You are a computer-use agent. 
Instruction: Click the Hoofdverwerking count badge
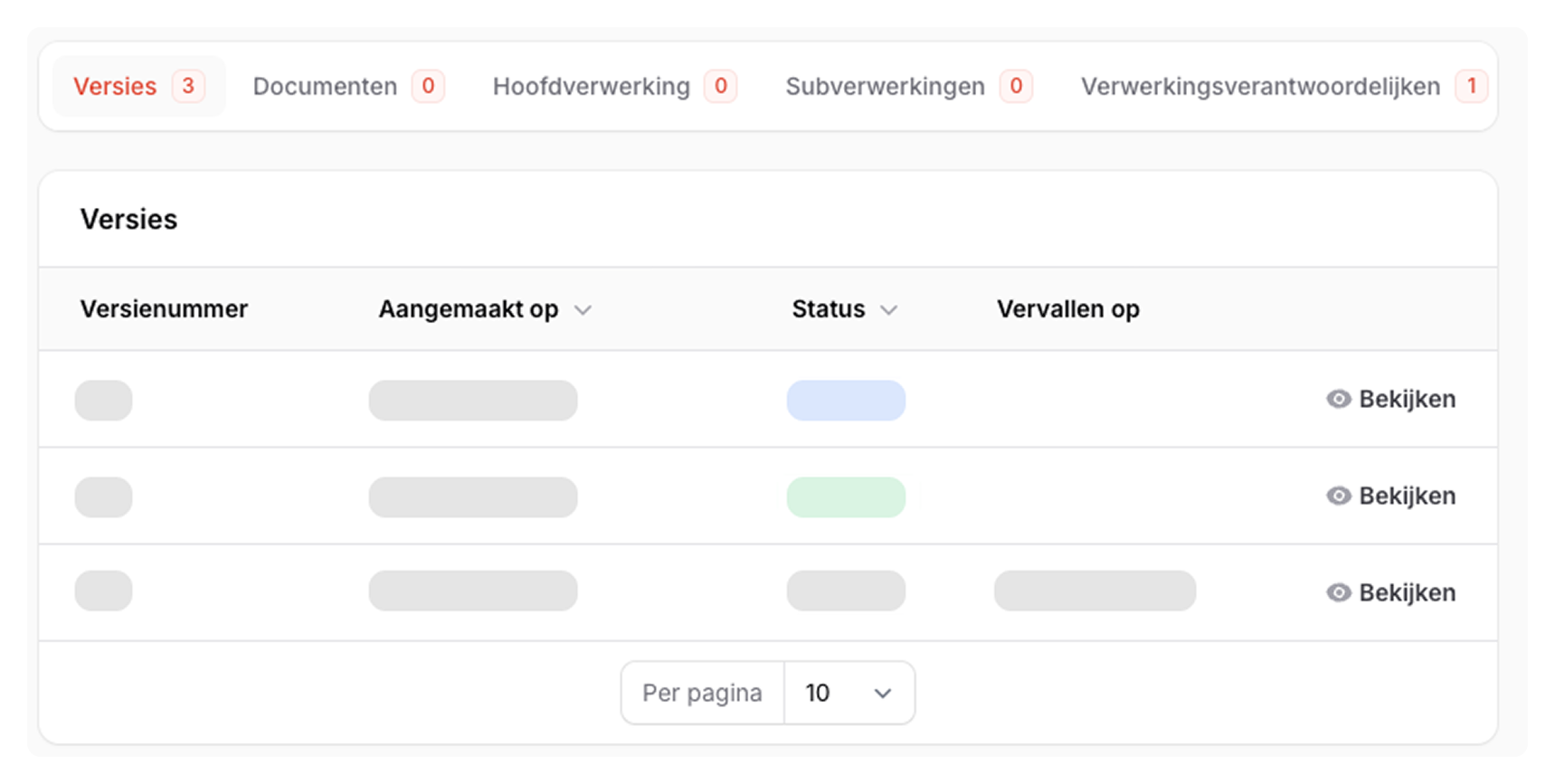[x=720, y=86]
